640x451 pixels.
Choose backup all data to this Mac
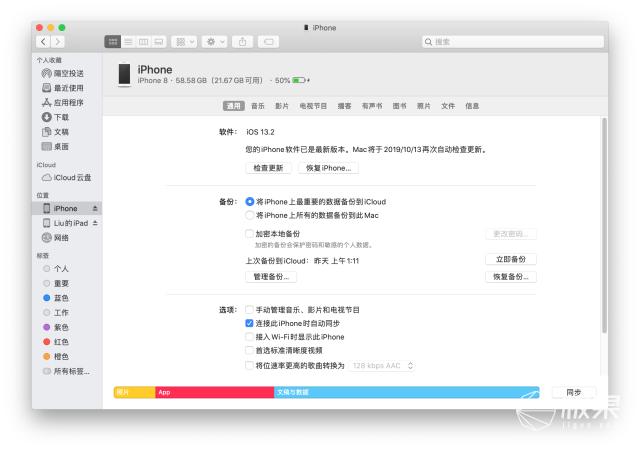(249, 216)
